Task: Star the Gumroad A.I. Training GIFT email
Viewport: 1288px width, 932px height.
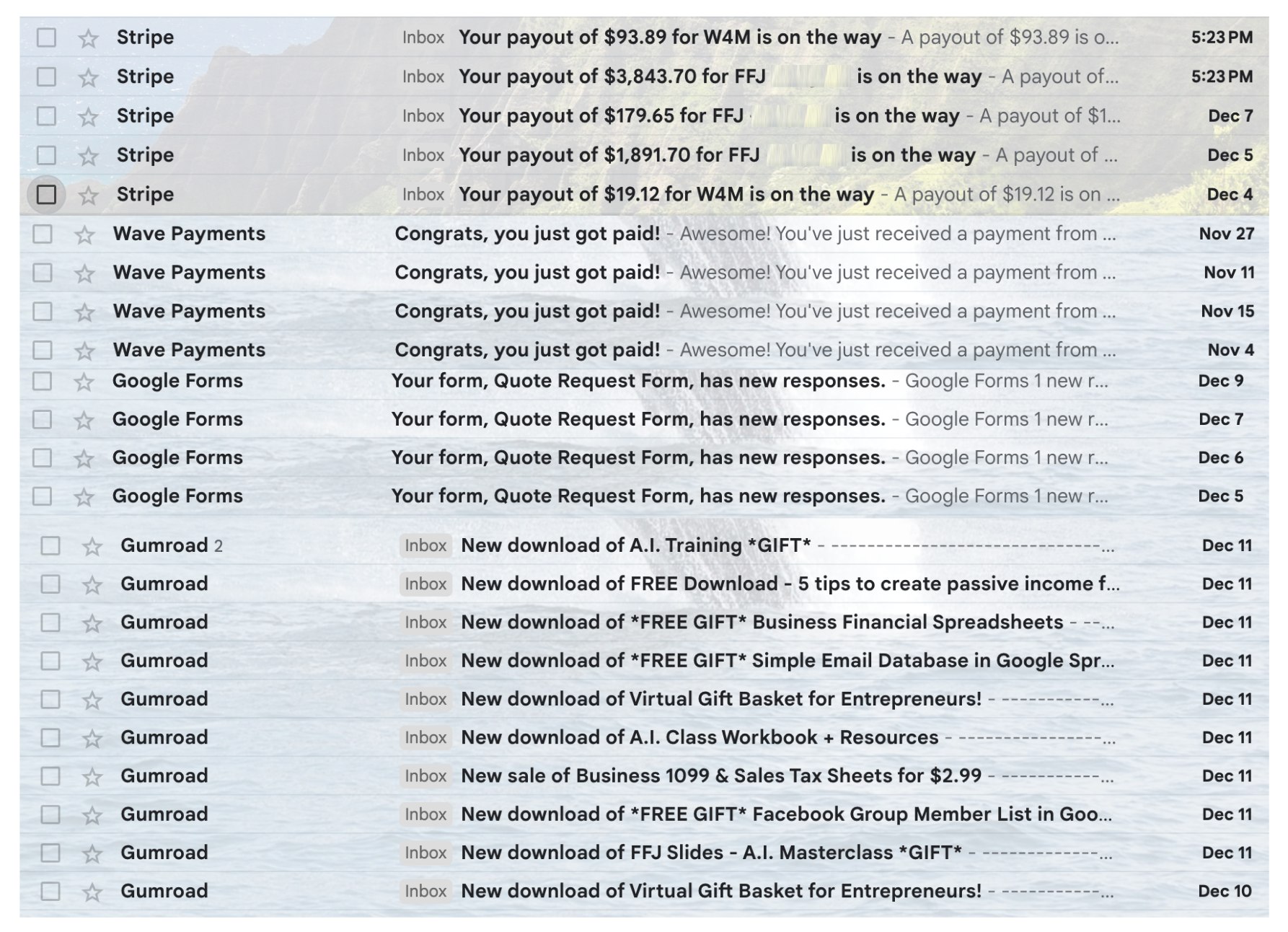Action: 92,547
